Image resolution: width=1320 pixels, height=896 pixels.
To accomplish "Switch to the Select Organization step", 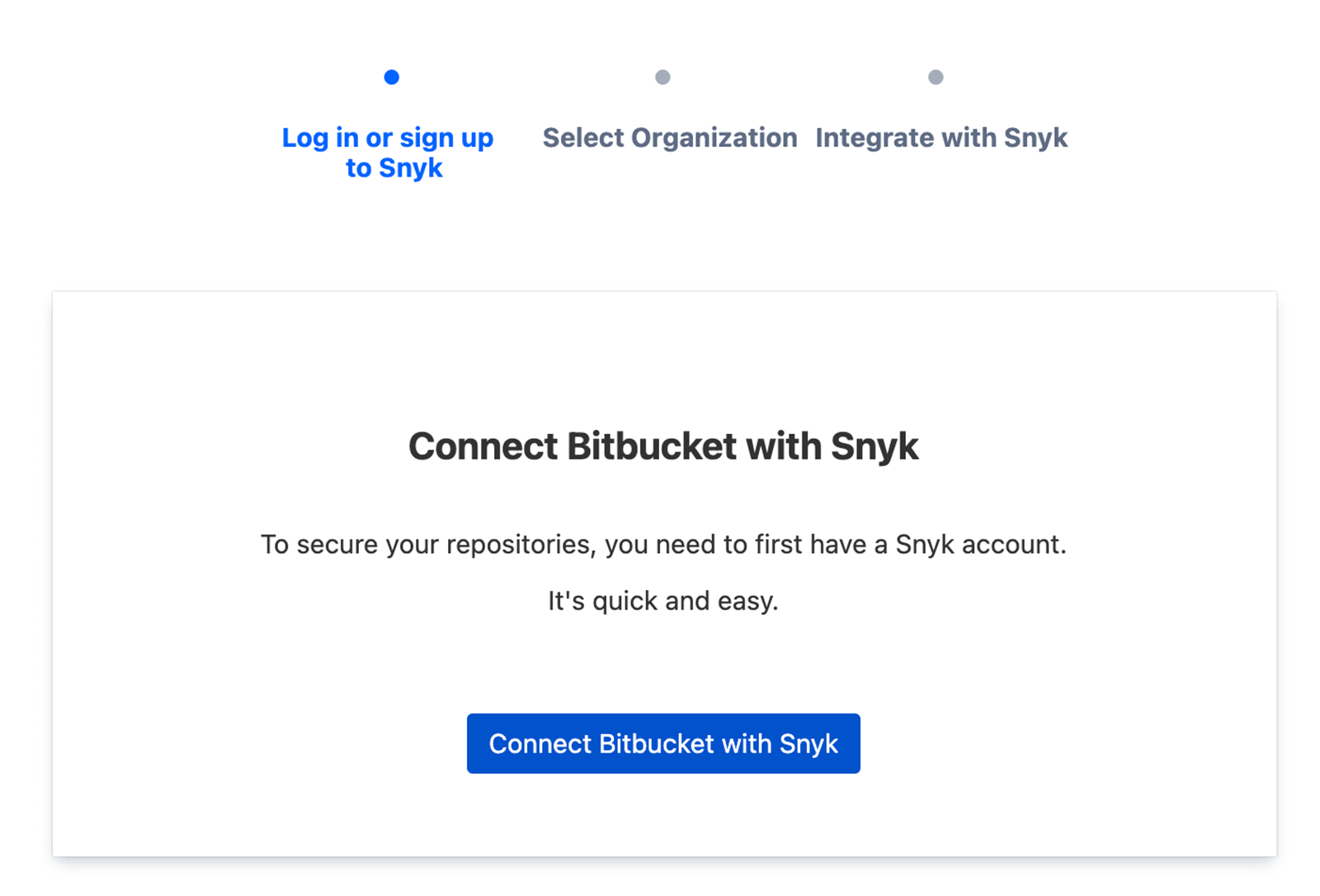I will coord(668,138).
